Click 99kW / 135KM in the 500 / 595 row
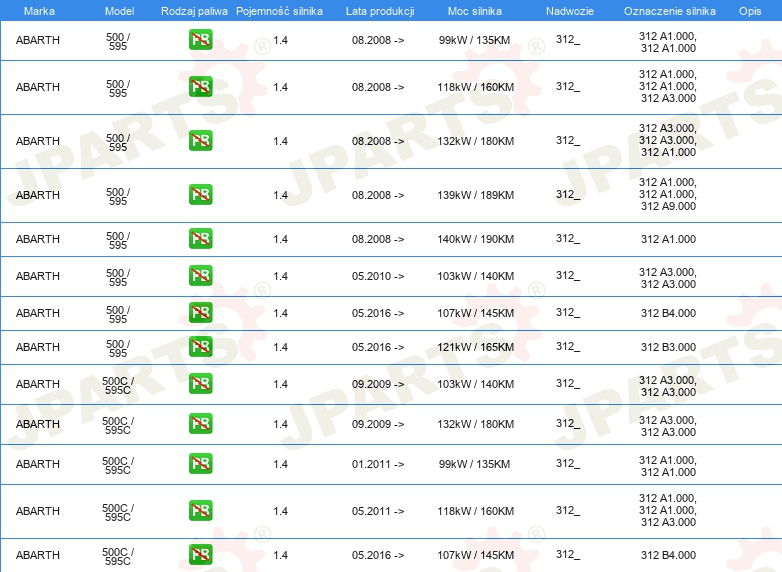This screenshot has width=782, height=572. click(474, 40)
